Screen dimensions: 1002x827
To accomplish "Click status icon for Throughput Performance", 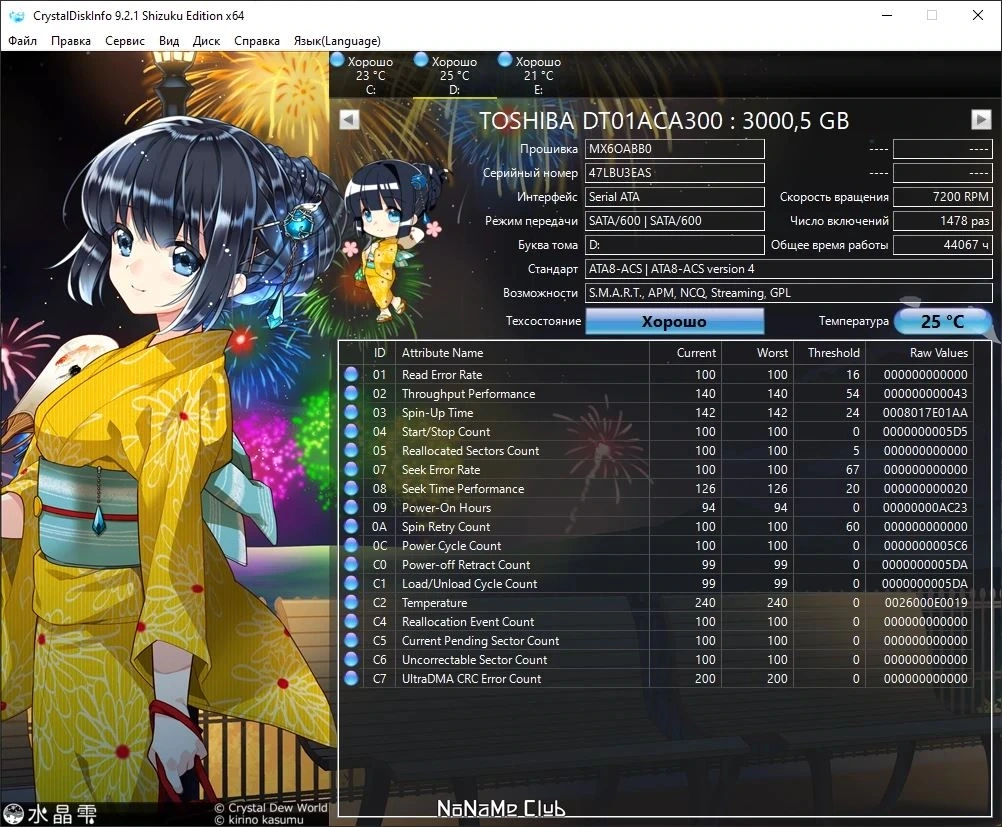I will click(x=351, y=393).
